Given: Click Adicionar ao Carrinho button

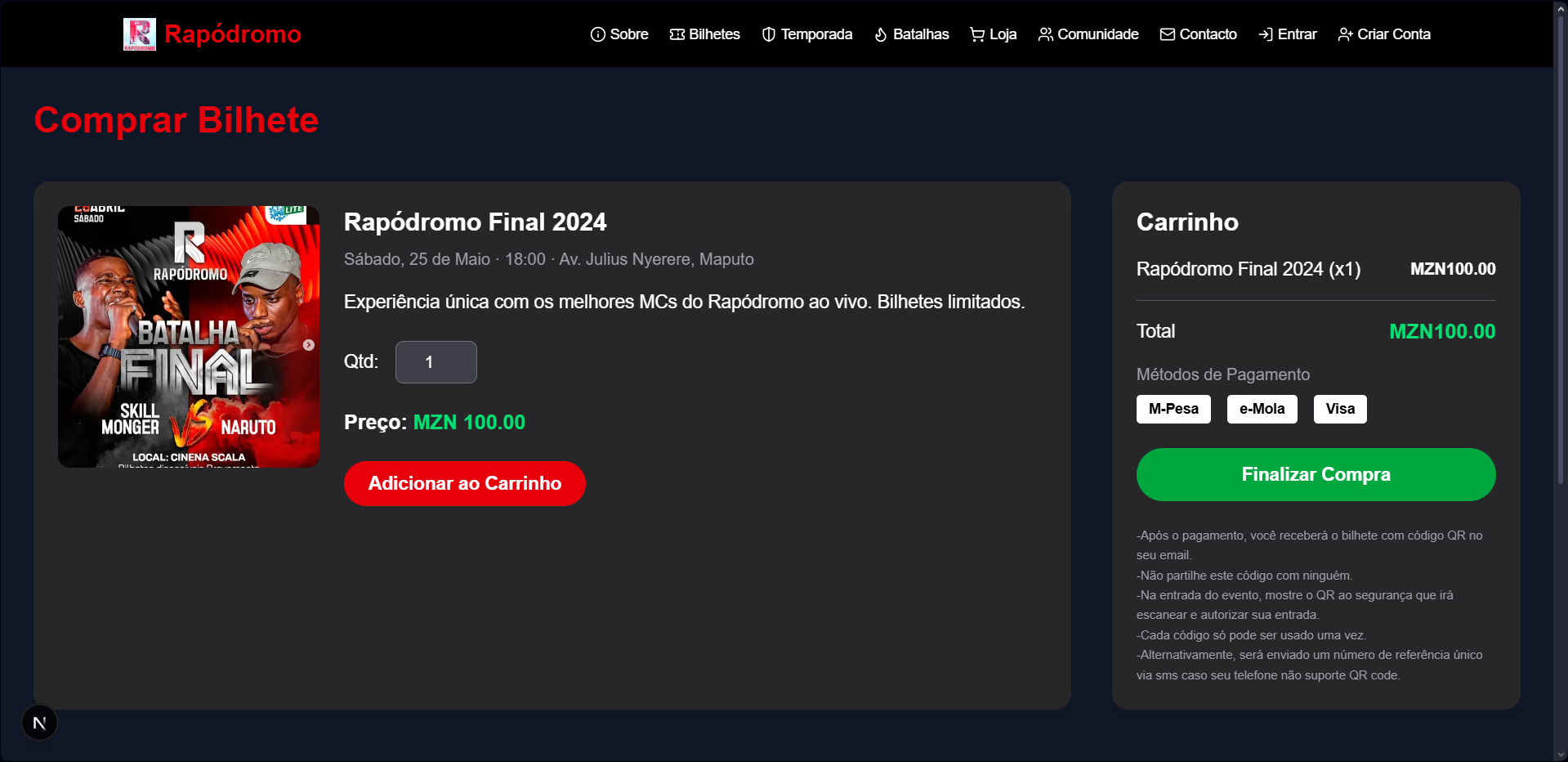Looking at the screenshot, I should click(465, 483).
